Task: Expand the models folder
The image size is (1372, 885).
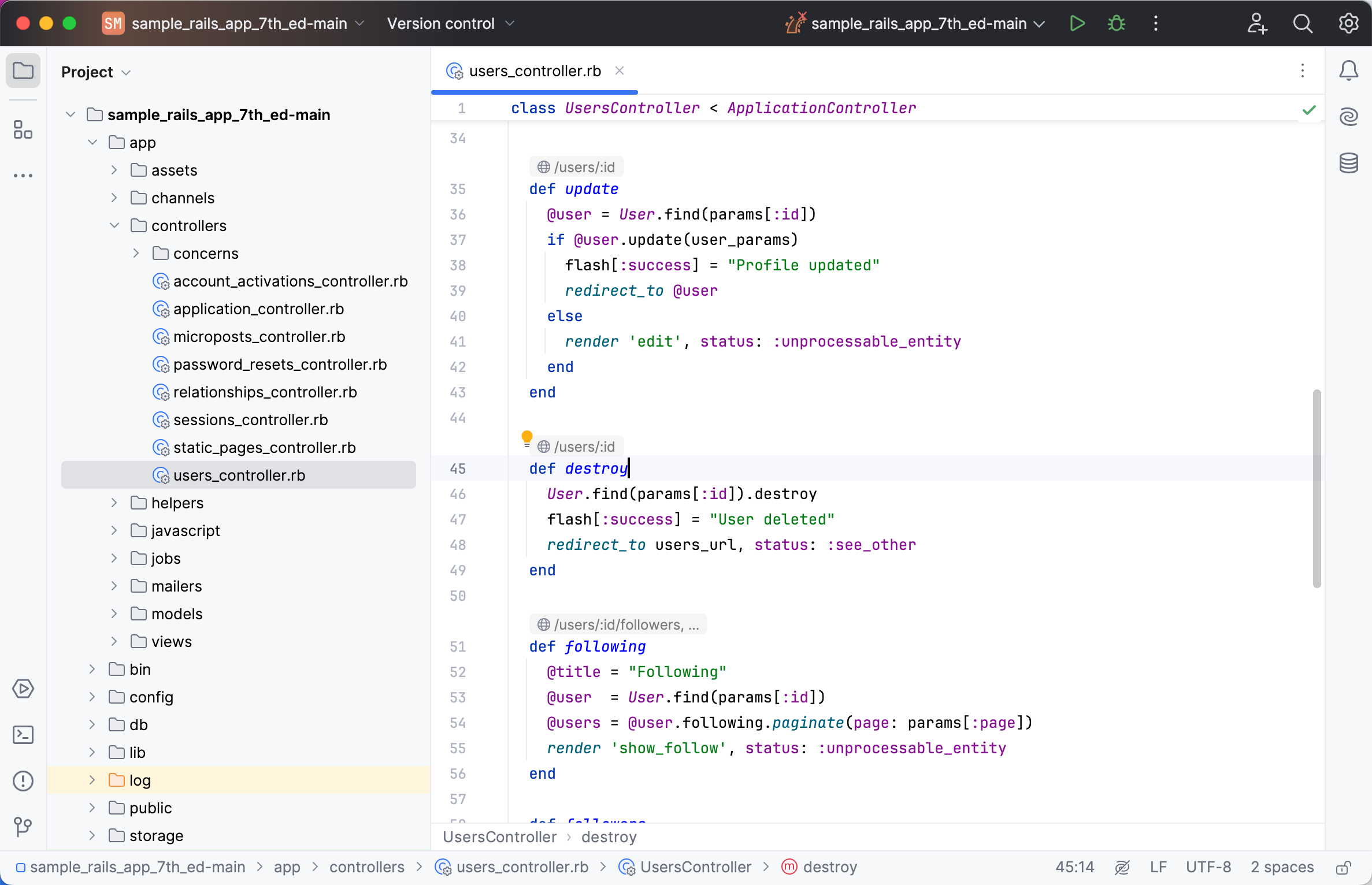Action: [114, 613]
